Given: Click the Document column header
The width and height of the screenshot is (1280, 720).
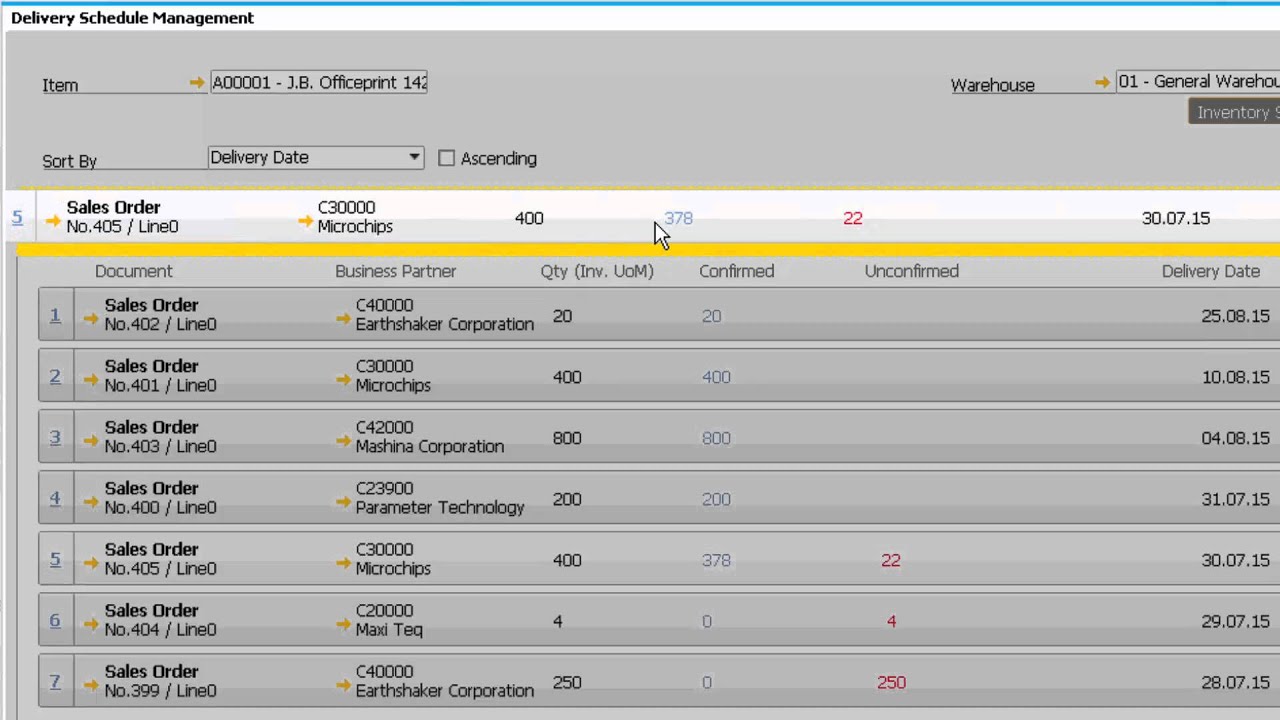Looking at the screenshot, I should pyautogui.click(x=134, y=271).
